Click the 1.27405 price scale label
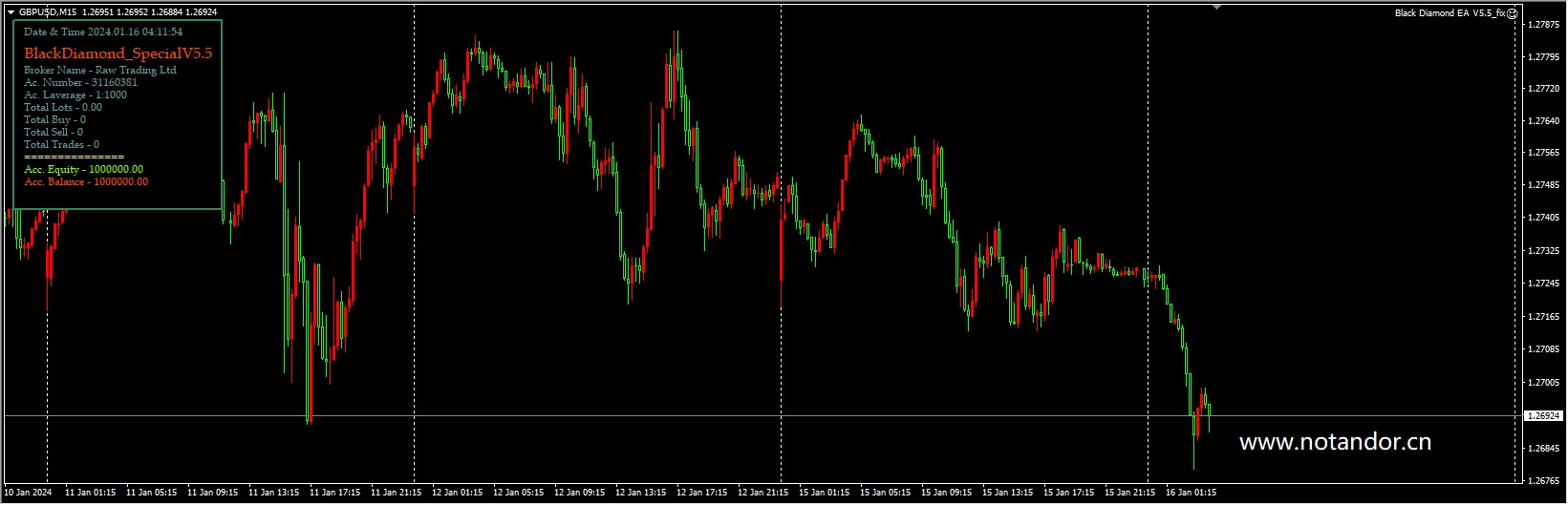This screenshot has width=1568, height=505. tap(1544, 218)
